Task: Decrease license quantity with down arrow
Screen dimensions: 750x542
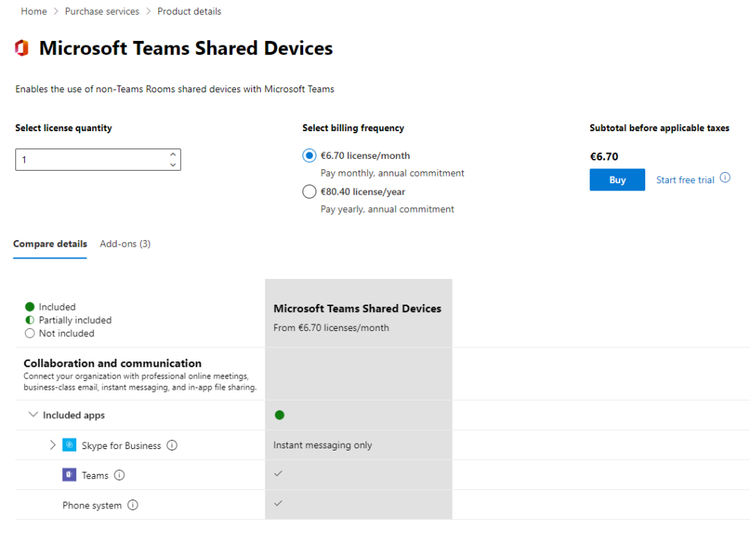Action: (x=173, y=164)
